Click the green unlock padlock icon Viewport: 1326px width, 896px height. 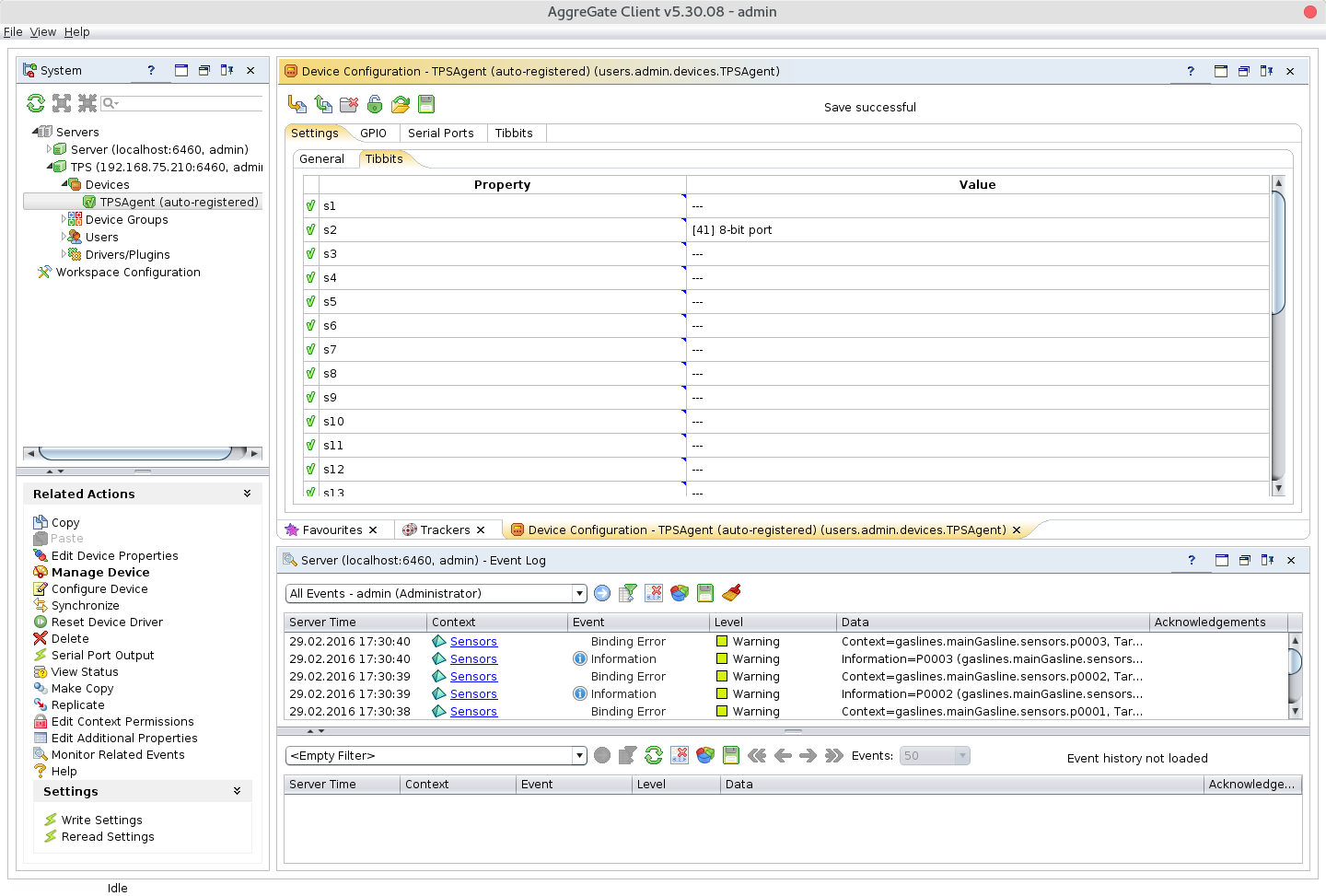coord(375,104)
